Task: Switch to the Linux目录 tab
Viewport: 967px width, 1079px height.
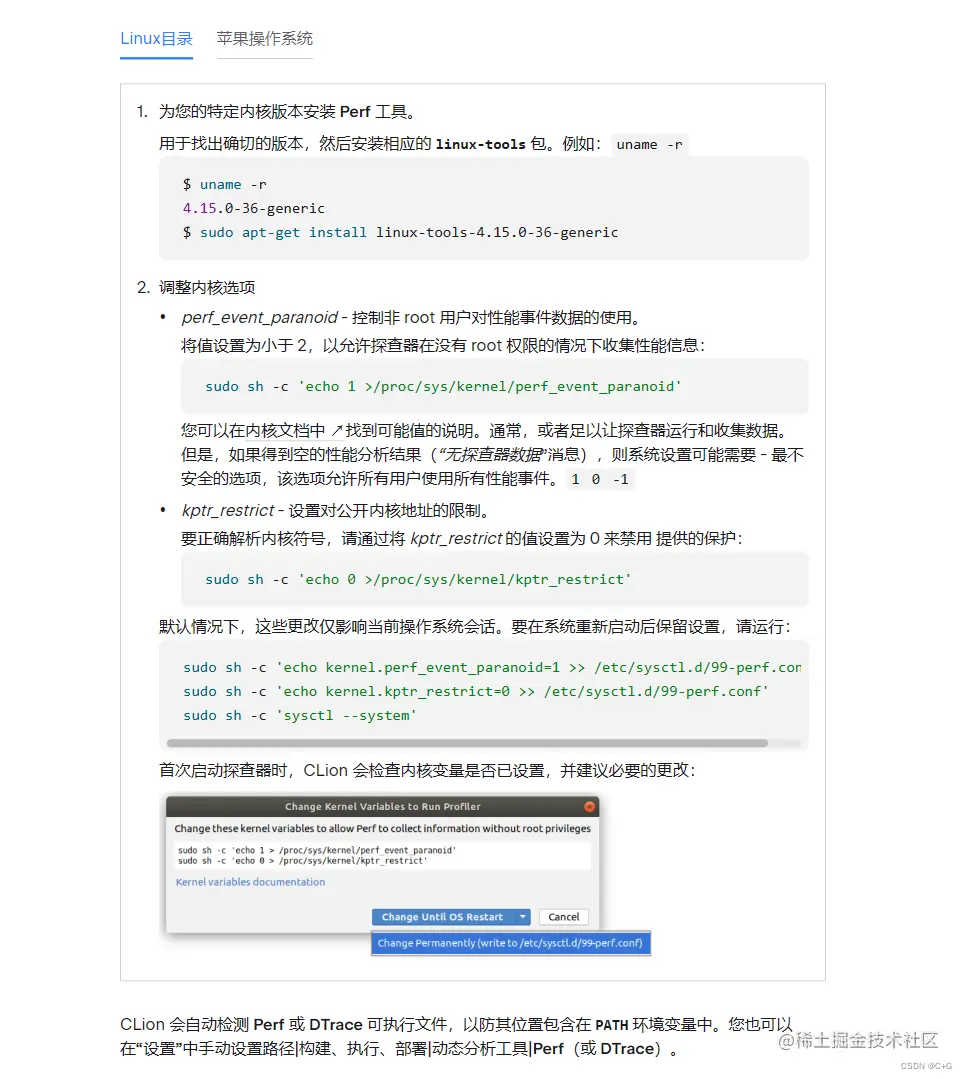Action: point(156,39)
